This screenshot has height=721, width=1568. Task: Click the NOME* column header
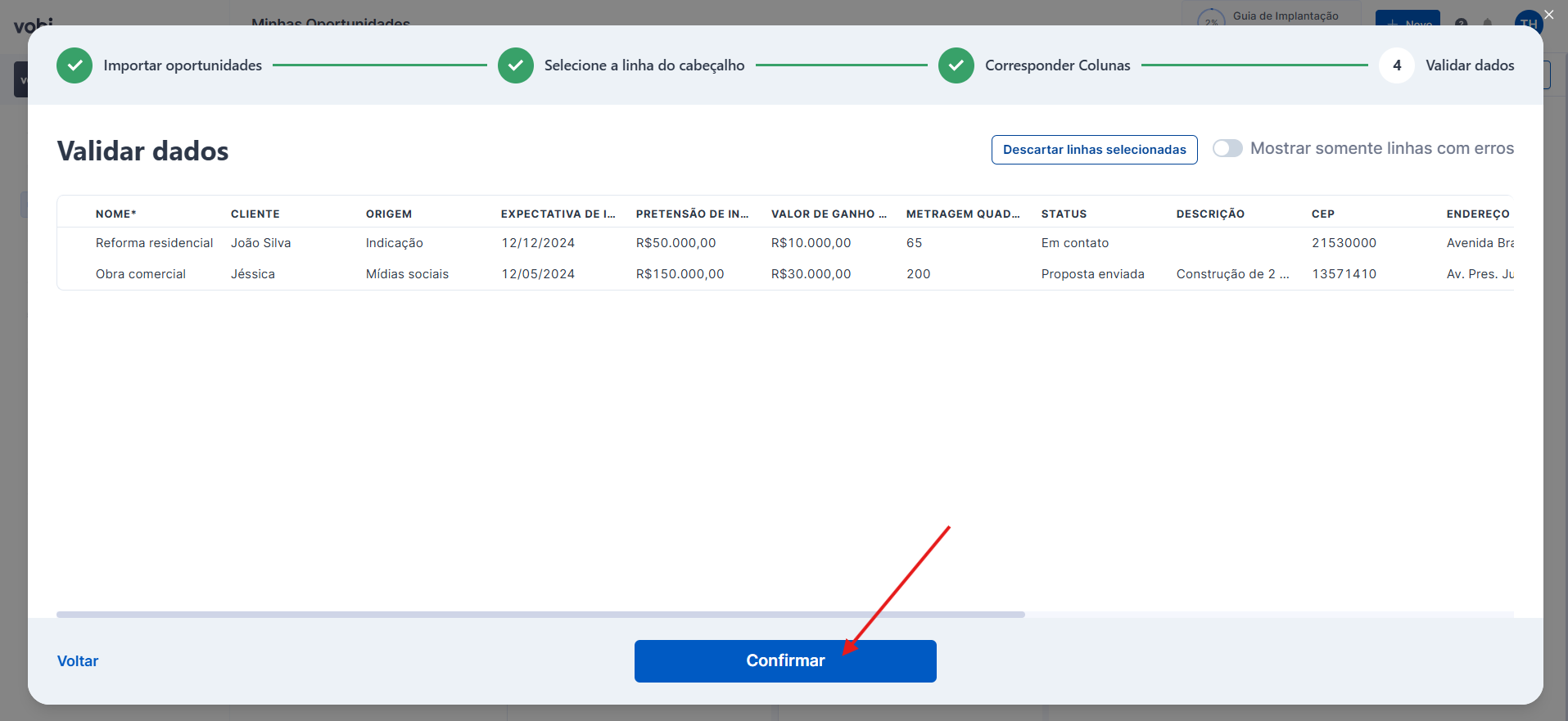click(x=115, y=214)
